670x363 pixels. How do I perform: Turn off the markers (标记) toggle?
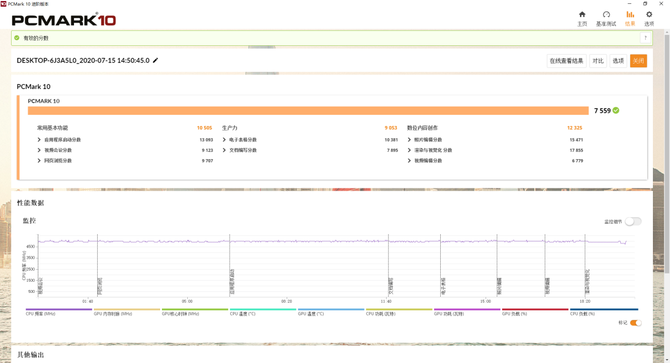point(635,323)
